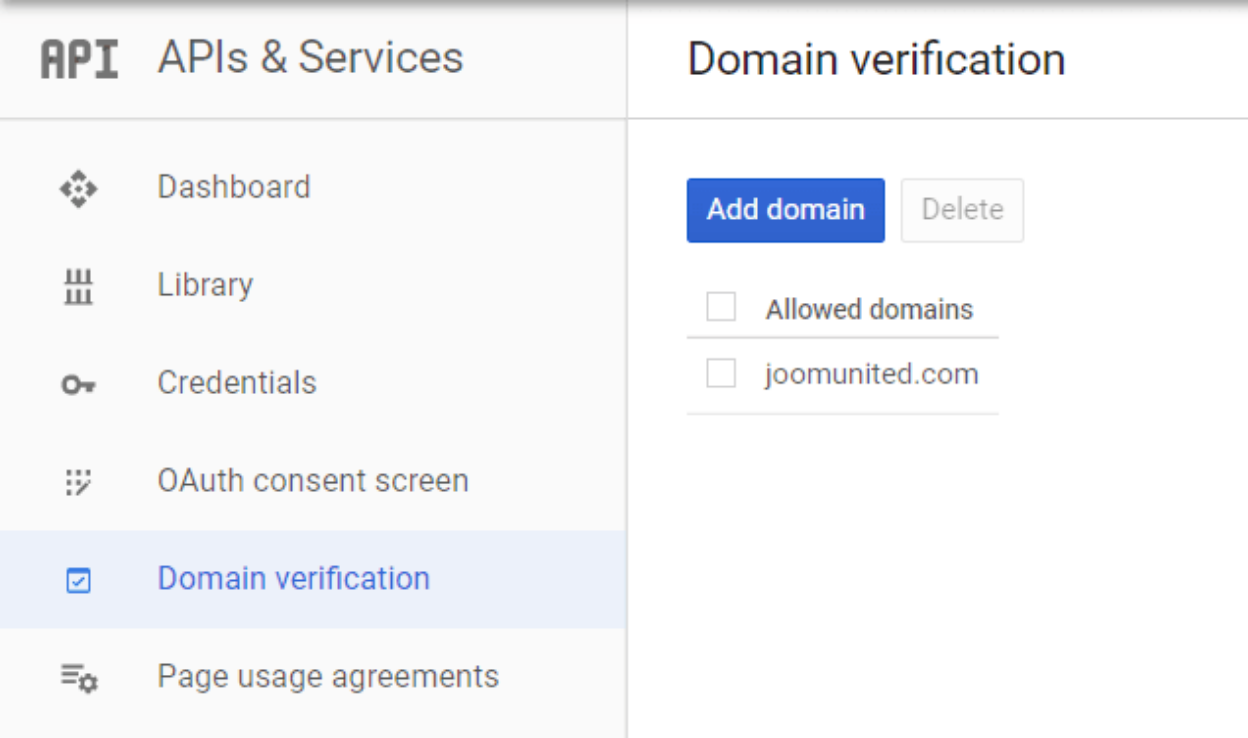The width and height of the screenshot is (1248, 738).
Task: Click the API logo icon
Action: click(x=79, y=59)
